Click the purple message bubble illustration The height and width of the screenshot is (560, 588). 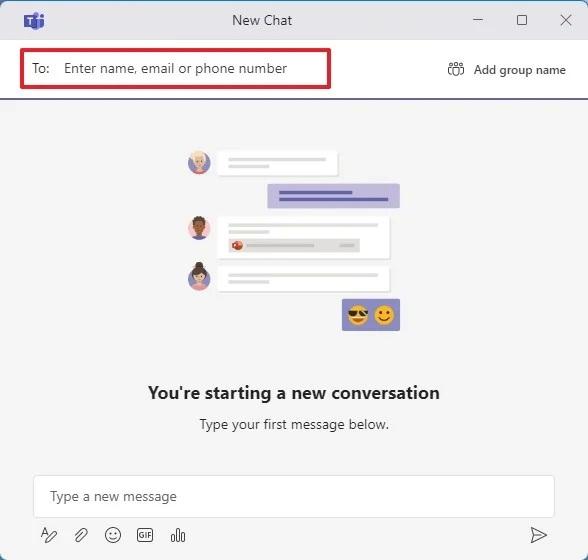333,196
